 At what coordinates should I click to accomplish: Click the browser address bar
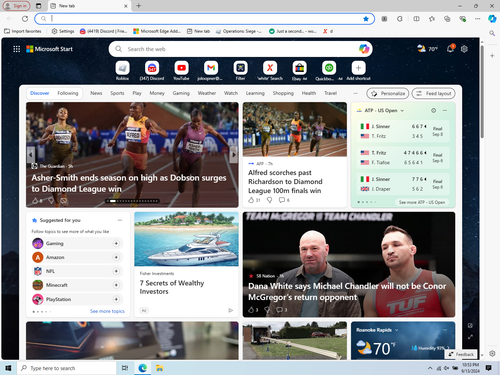click(205, 19)
